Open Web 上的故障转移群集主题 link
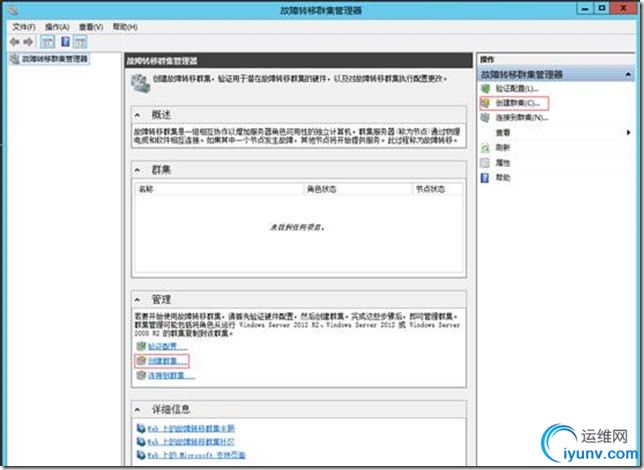The height and width of the screenshot is (470, 644). coord(191,429)
